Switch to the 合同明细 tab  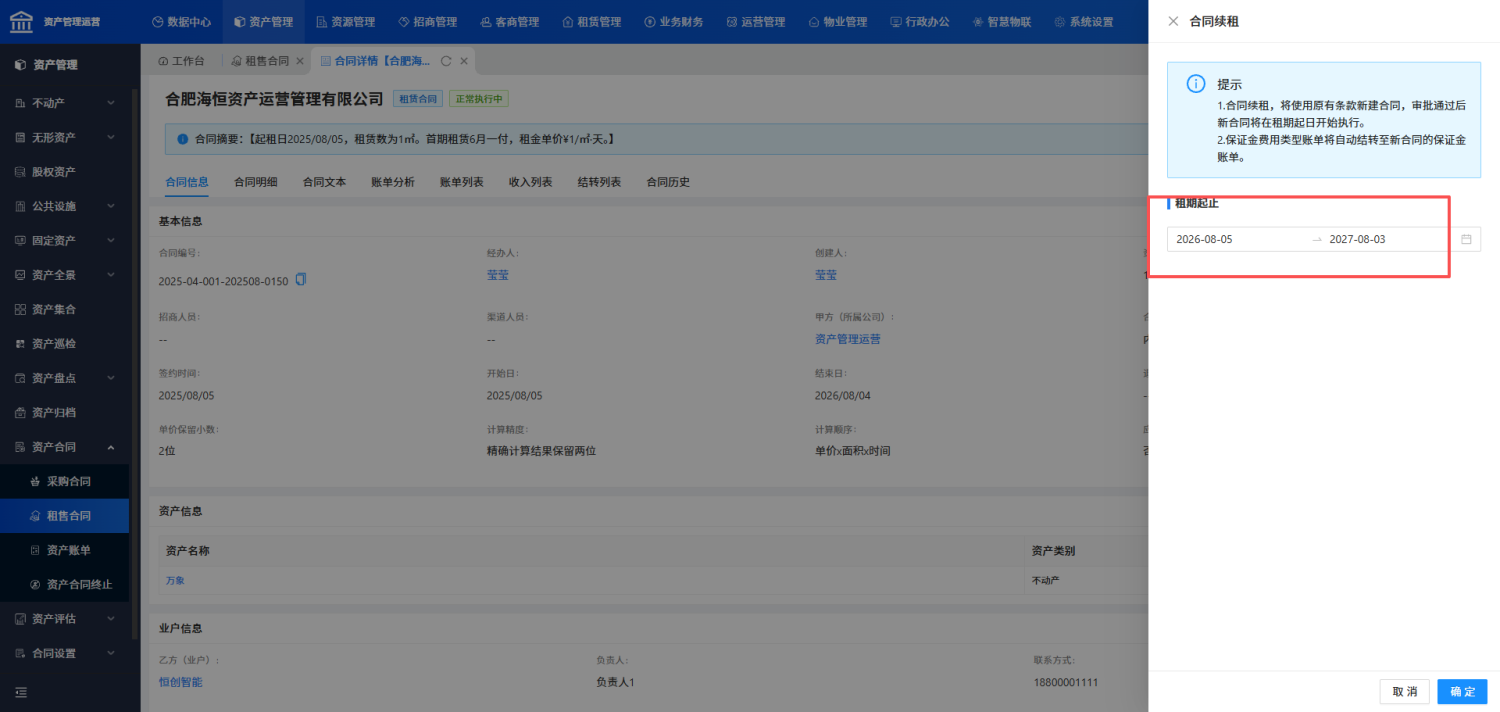pos(255,182)
